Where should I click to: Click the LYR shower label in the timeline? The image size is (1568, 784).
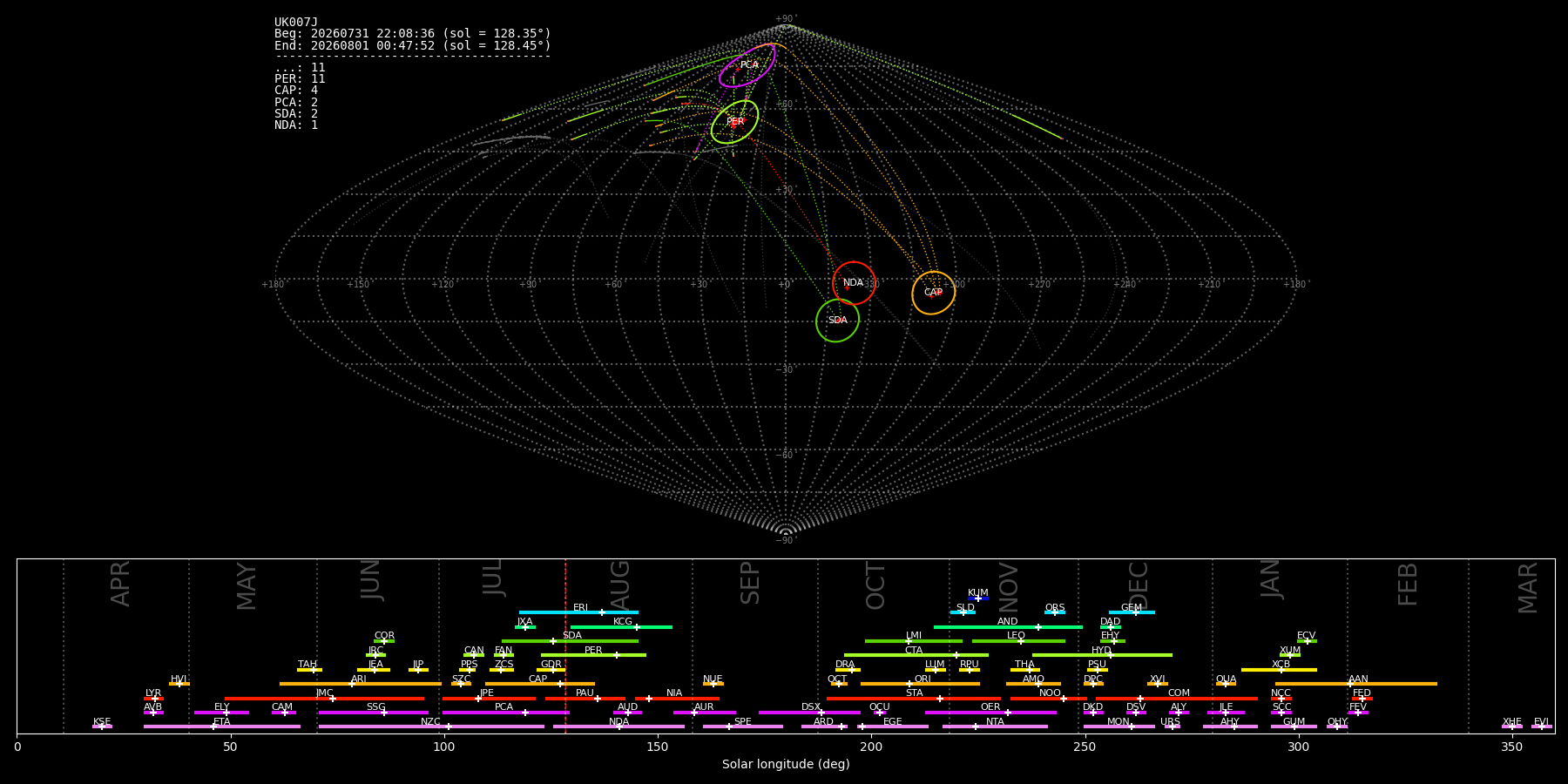click(x=153, y=693)
